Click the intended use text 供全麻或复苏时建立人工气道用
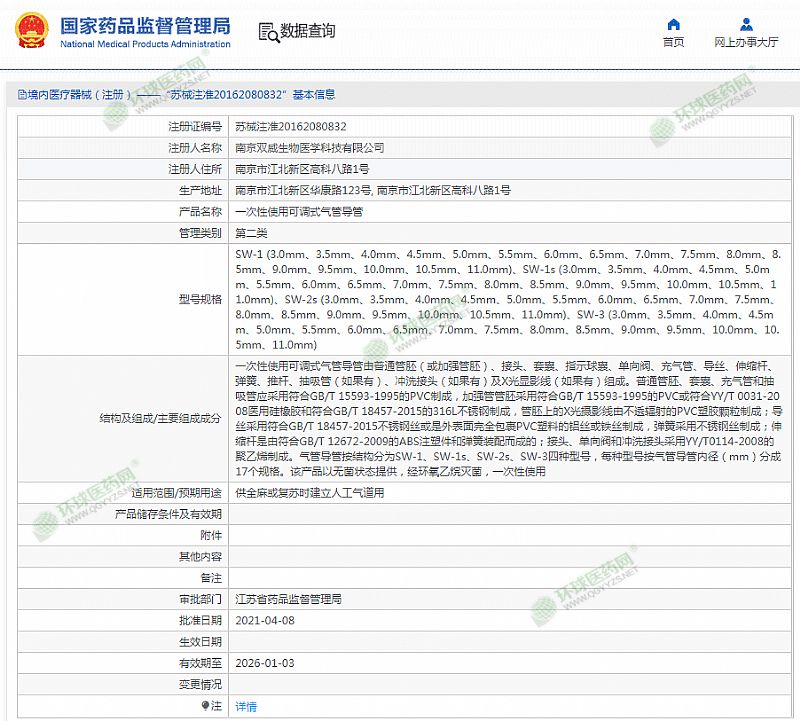The width and height of the screenshot is (800, 721). coord(308,493)
